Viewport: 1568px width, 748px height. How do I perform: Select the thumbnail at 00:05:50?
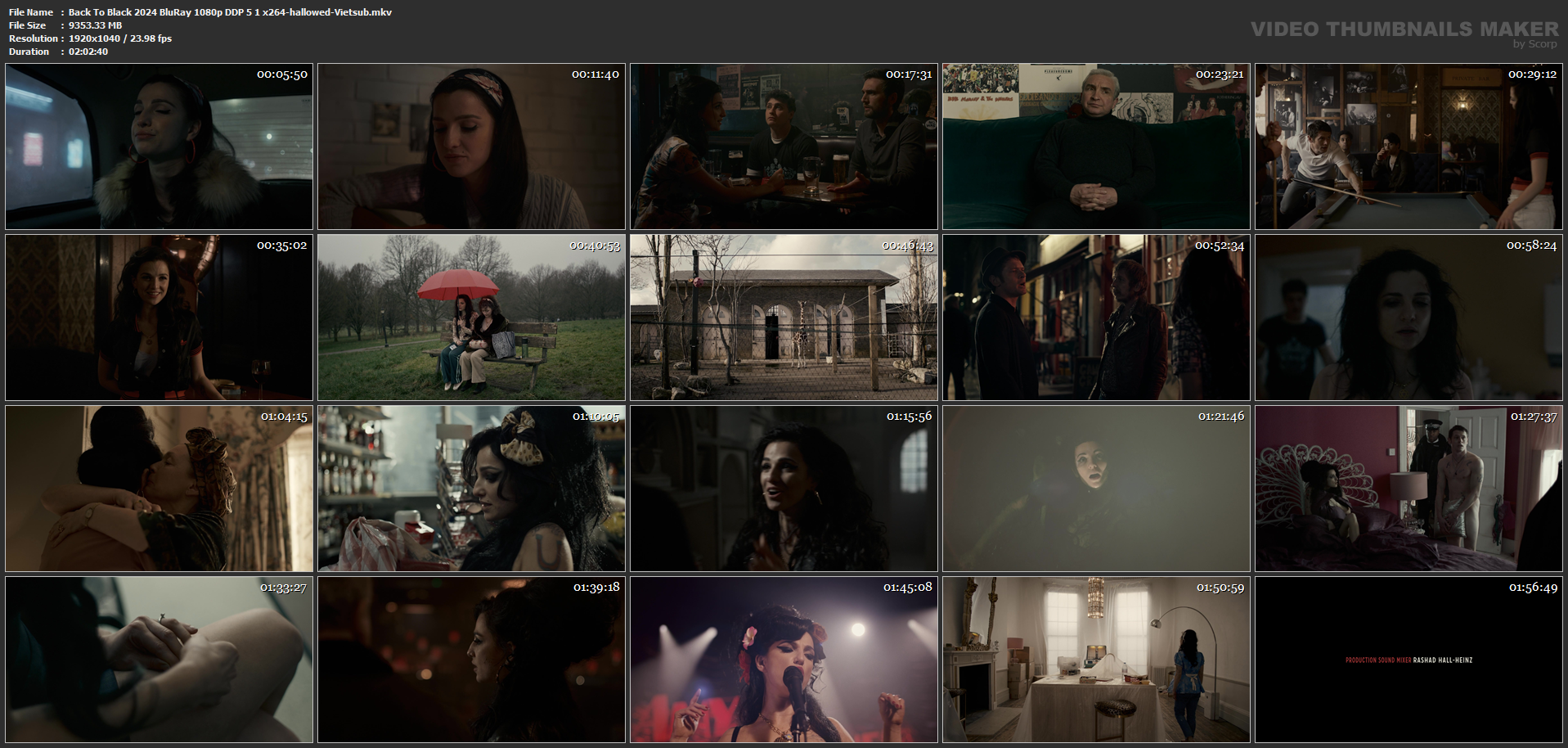click(x=159, y=146)
